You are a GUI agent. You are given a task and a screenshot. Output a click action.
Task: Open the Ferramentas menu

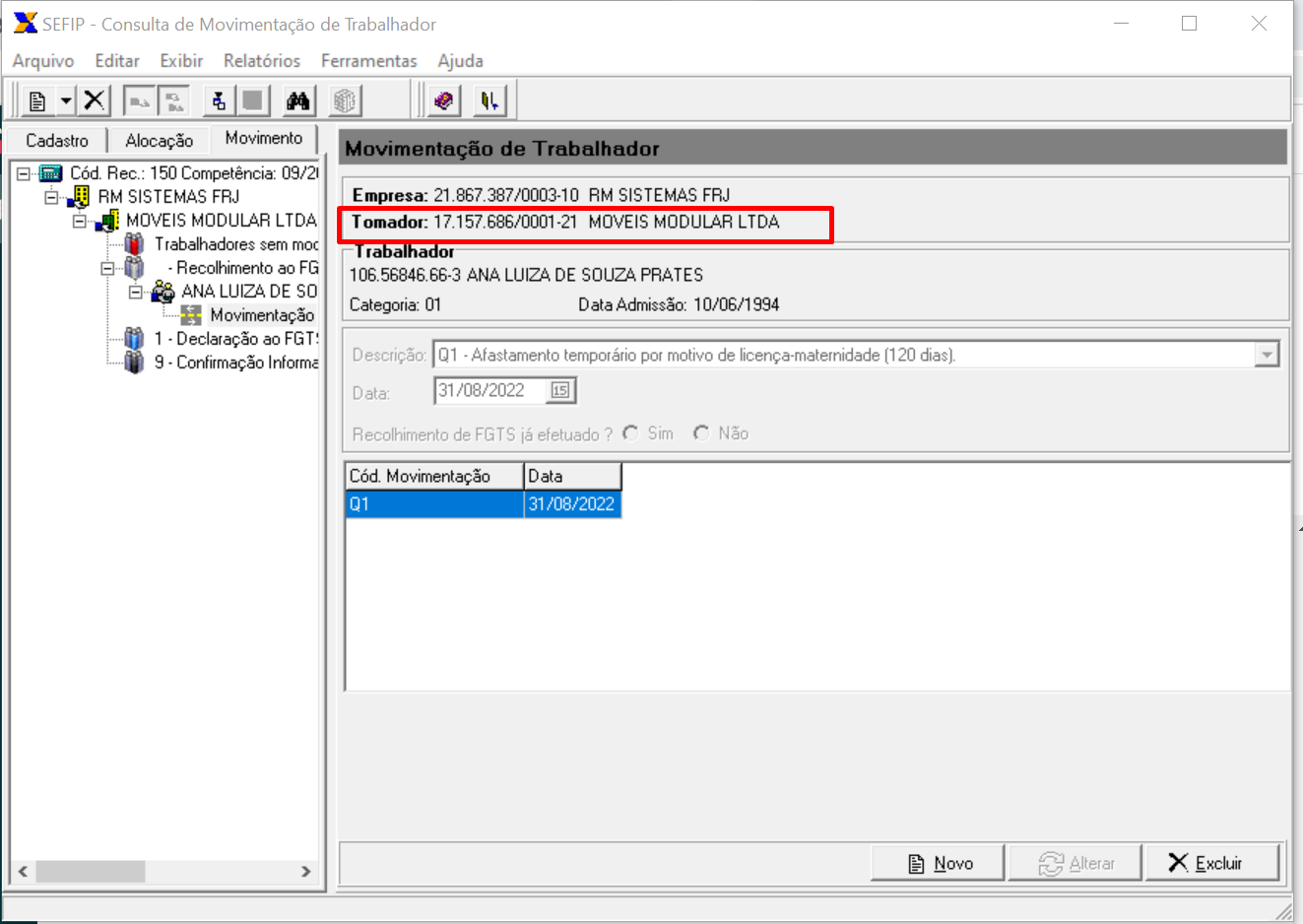[x=369, y=61]
